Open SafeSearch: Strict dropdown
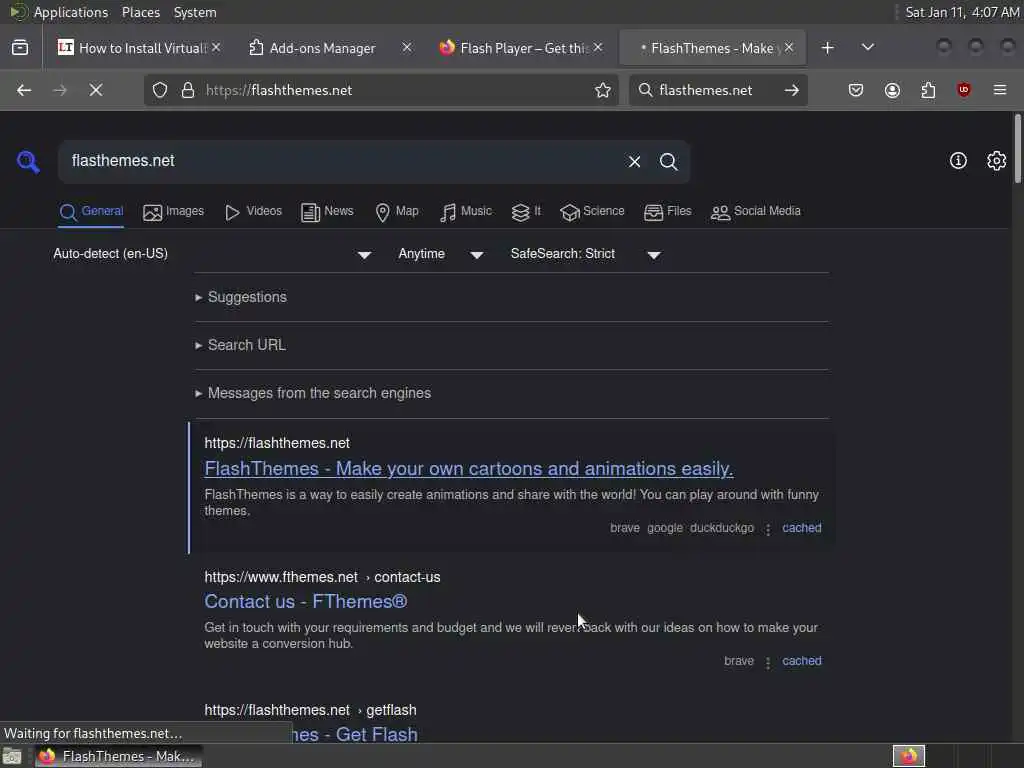The height and width of the screenshot is (768, 1024). pyautogui.click(x=586, y=254)
